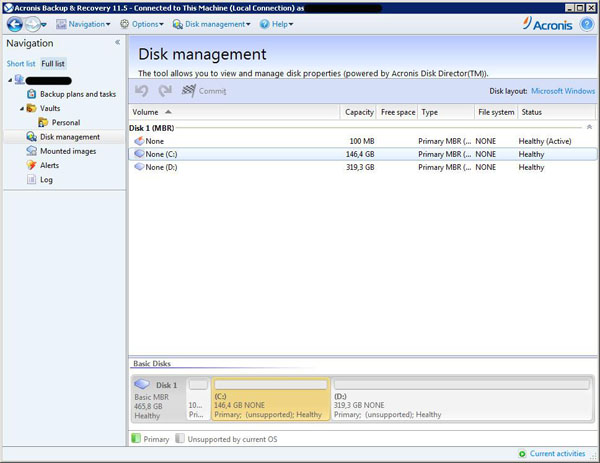Open the Help menu
600x463 pixels.
(x=276, y=24)
